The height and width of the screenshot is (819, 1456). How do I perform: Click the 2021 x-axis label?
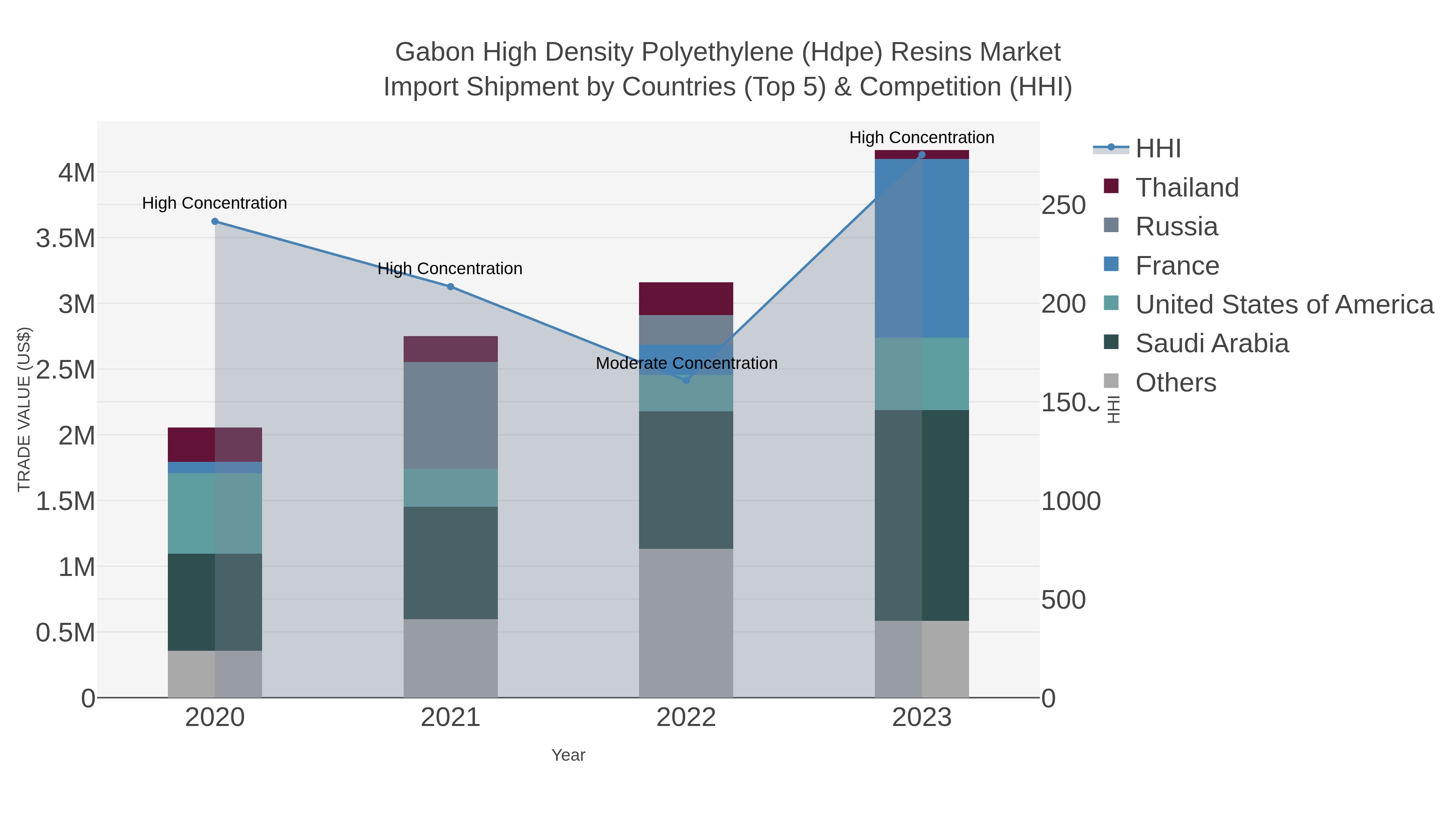click(x=451, y=718)
